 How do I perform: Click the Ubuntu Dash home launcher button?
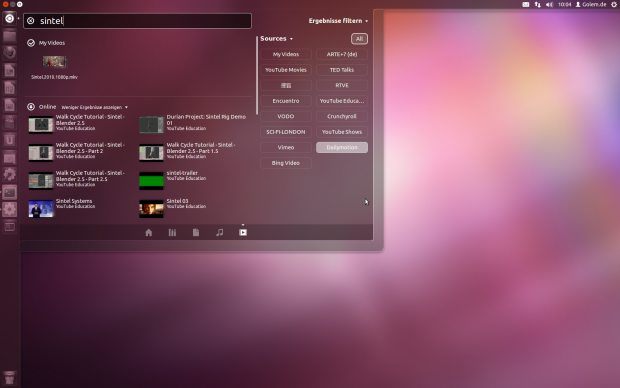coord(9,19)
